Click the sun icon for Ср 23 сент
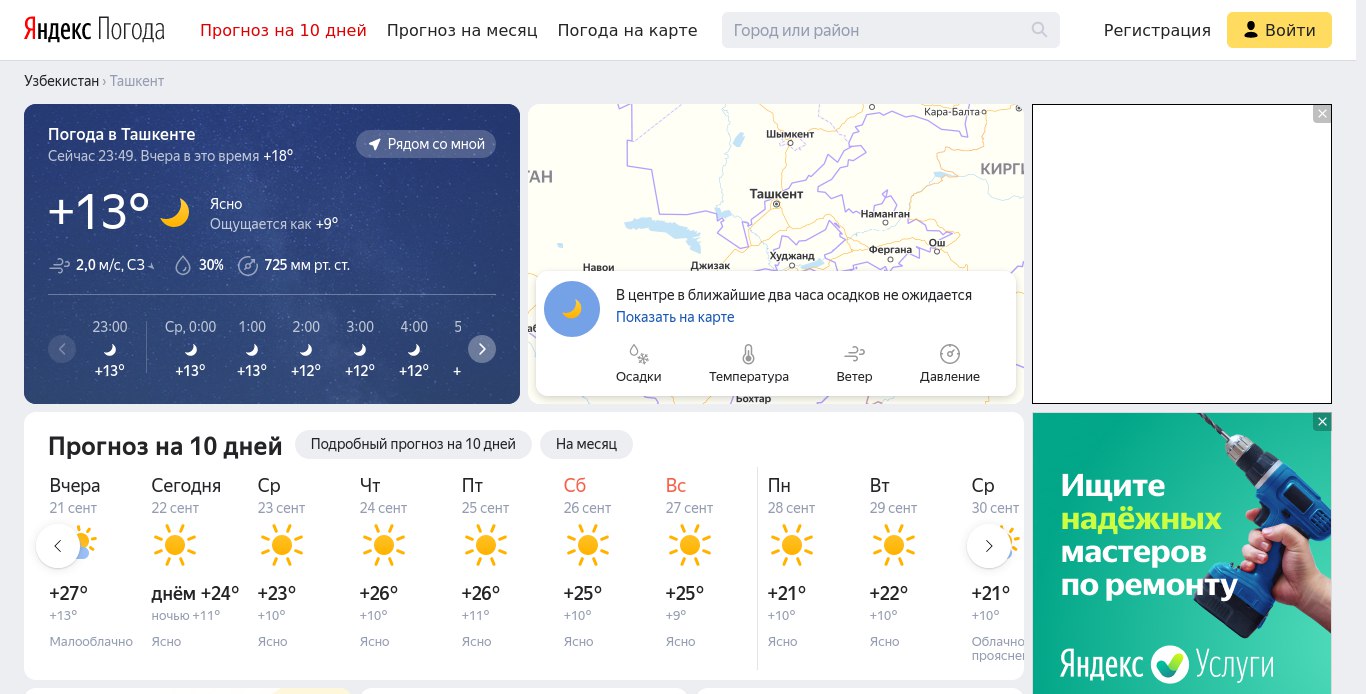The width and height of the screenshot is (1366, 694). pyautogui.click(x=281, y=545)
